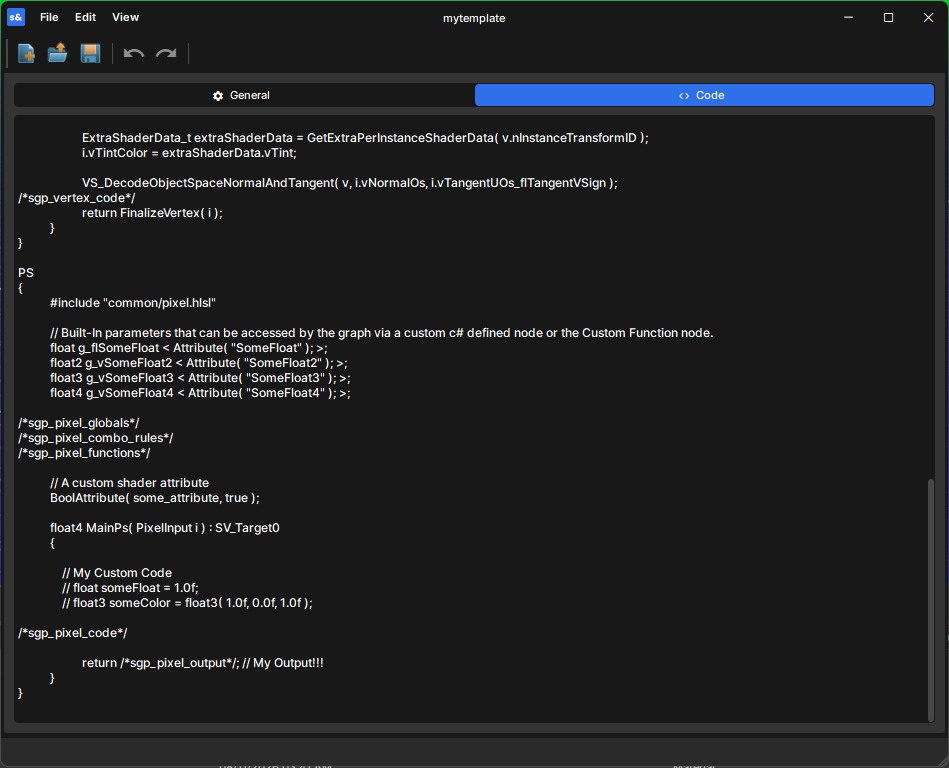Image resolution: width=949 pixels, height=768 pixels.
Task: Save the template with floppy disk icon
Action: coord(90,53)
